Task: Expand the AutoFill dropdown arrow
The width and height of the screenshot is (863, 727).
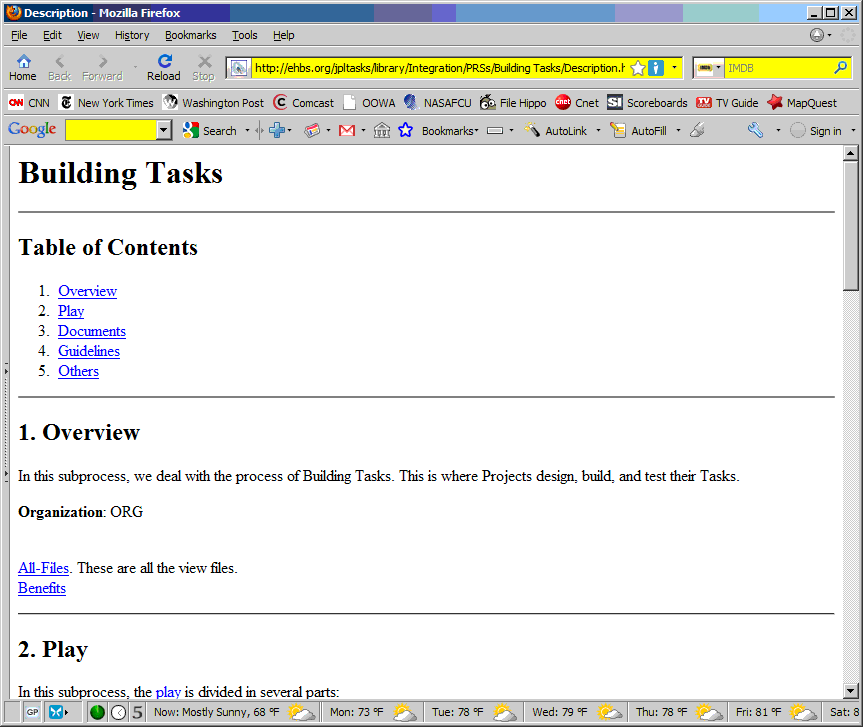Action: coord(678,130)
